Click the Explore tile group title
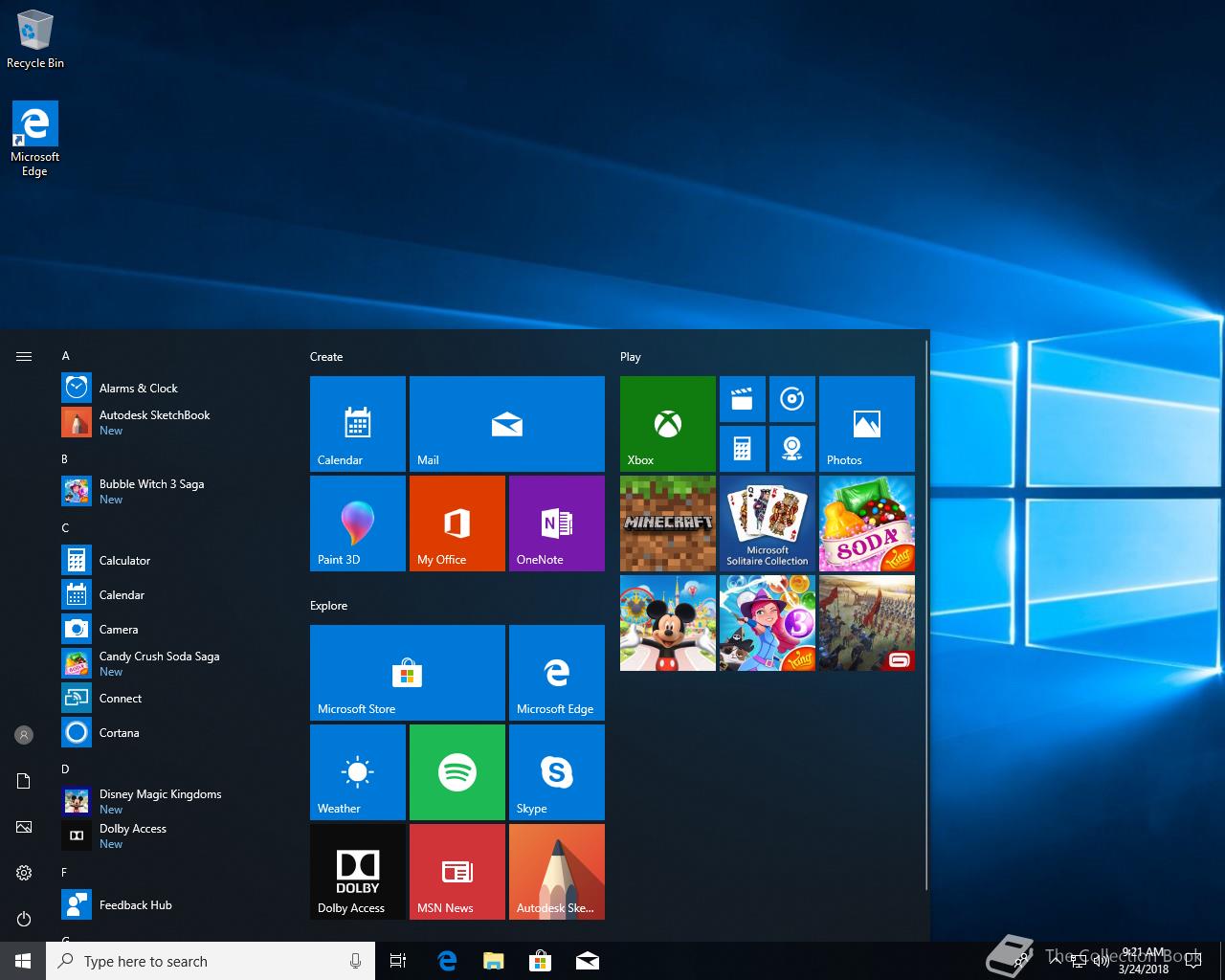Viewport: 1225px width, 980px height. pos(328,606)
